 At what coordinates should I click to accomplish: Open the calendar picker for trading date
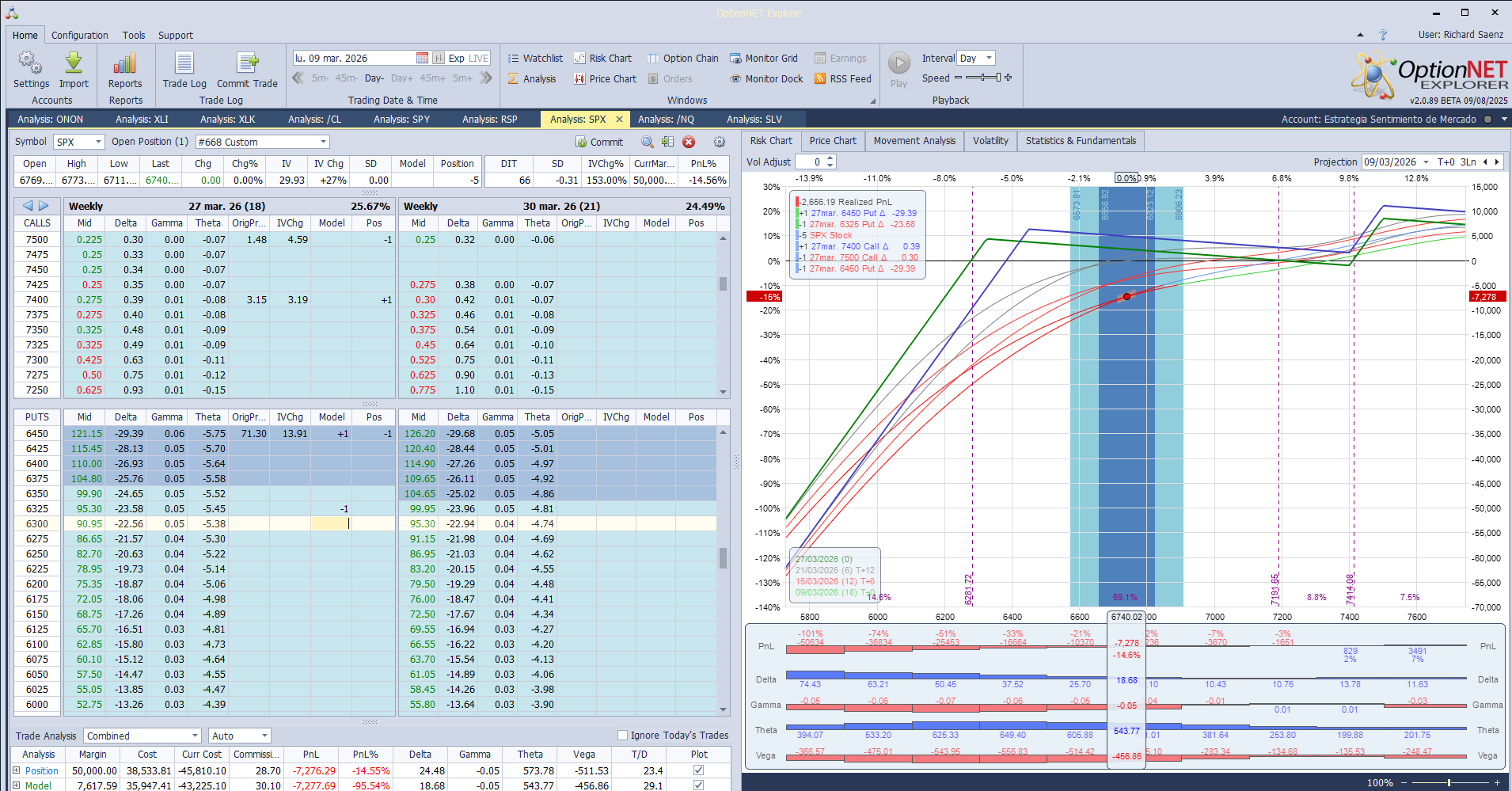coord(422,58)
